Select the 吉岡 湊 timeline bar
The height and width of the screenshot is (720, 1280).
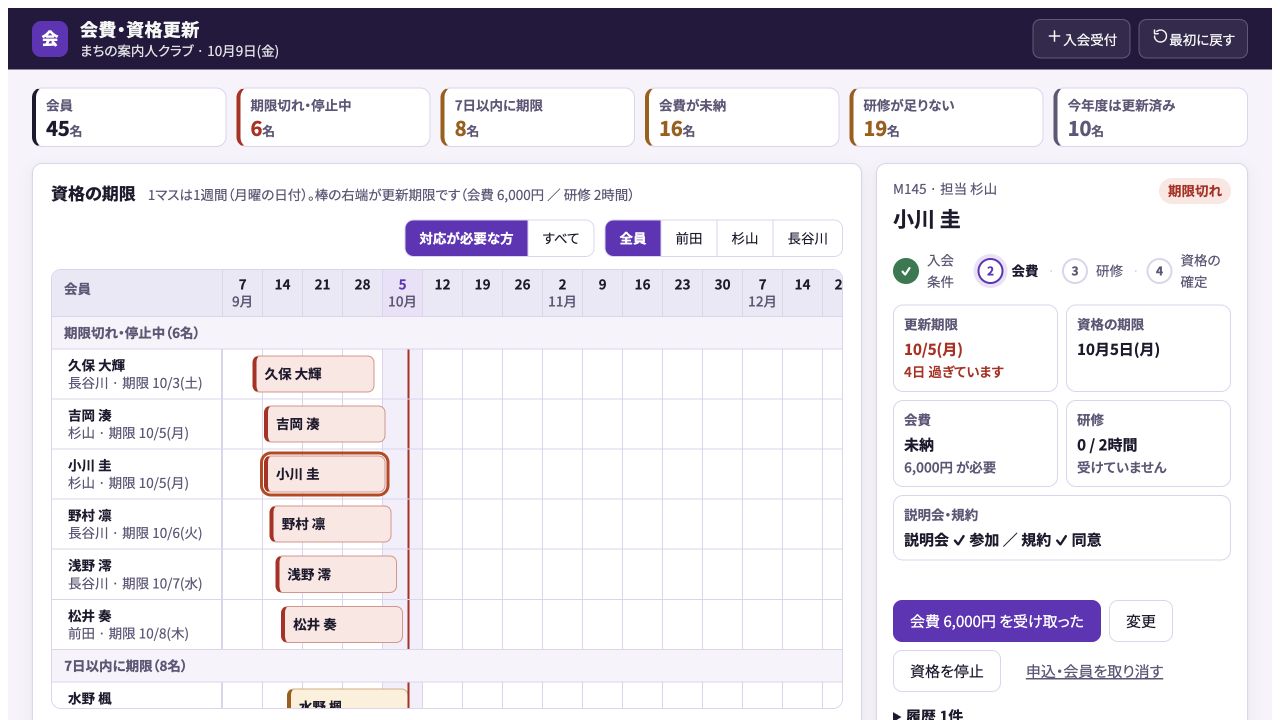[325, 424]
